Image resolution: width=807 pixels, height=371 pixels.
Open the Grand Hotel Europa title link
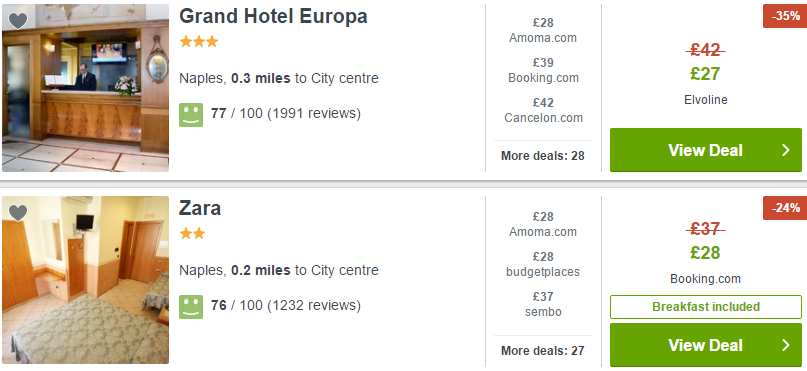coord(273,16)
